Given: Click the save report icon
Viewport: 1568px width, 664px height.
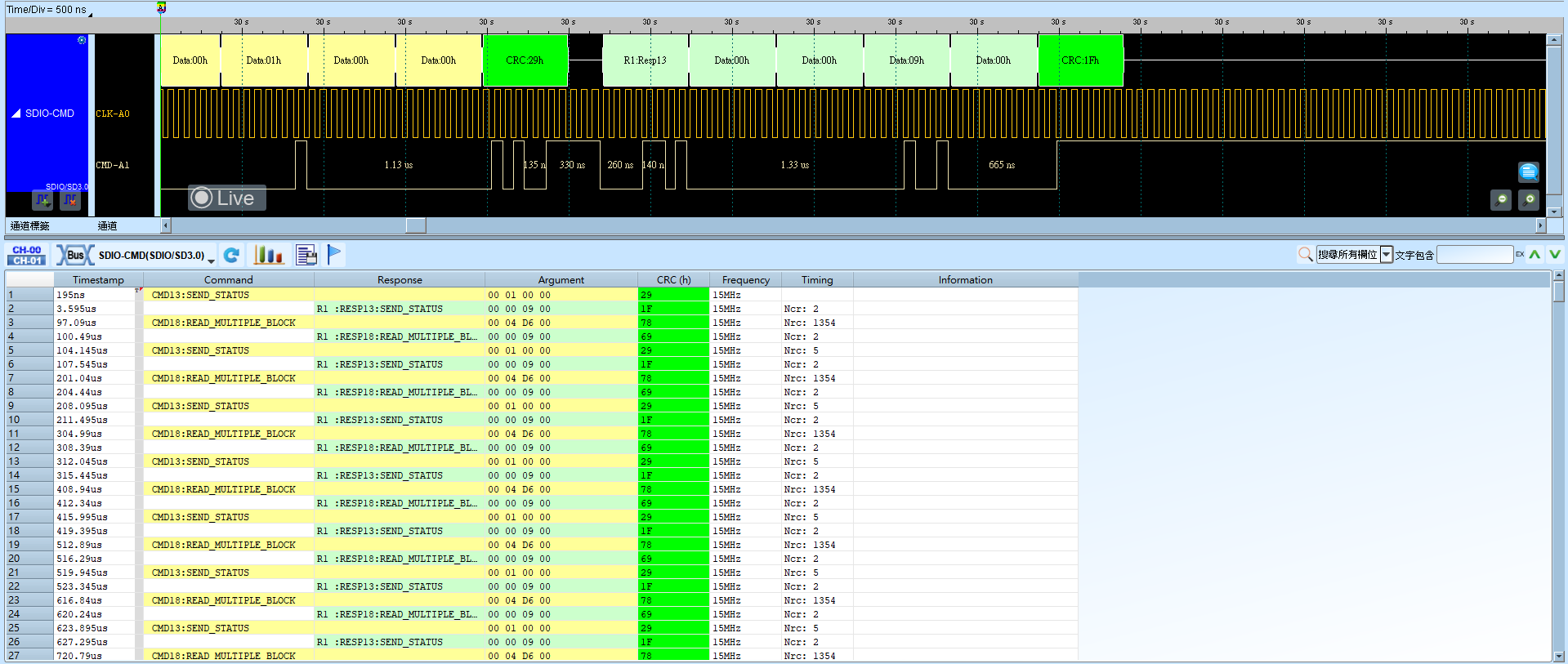Looking at the screenshot, I should (x=306, y=256).
